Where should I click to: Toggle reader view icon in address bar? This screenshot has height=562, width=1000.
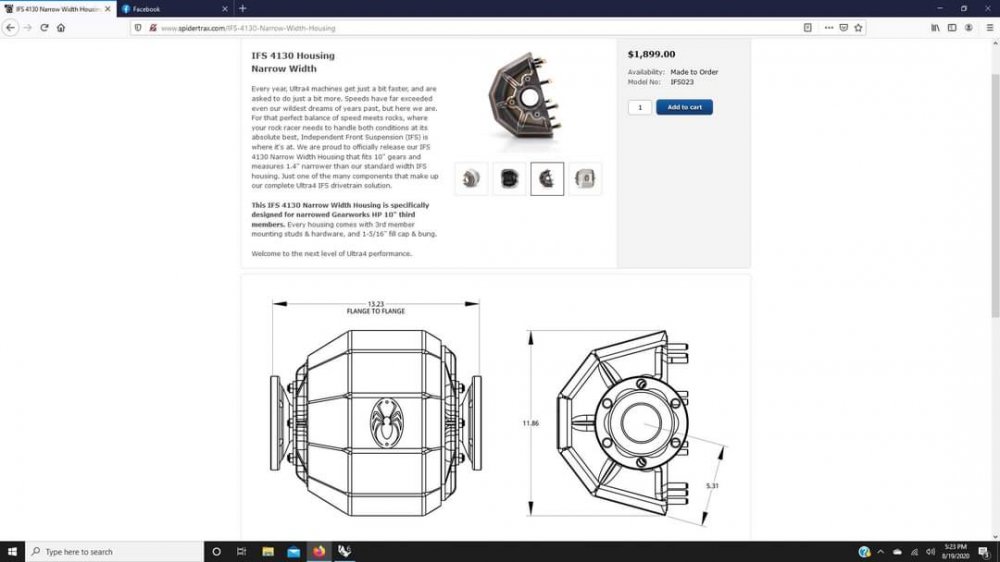point(808,28)
